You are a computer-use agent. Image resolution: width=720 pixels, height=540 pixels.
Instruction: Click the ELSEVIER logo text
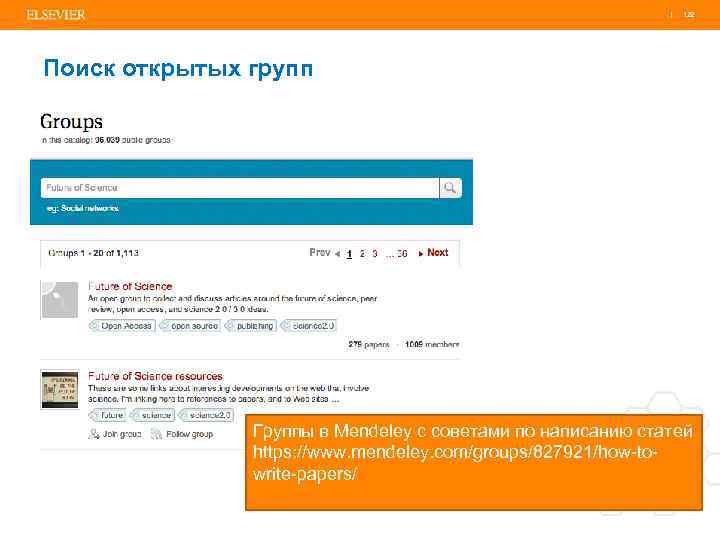pyautogui.click(x=56, y=15)
